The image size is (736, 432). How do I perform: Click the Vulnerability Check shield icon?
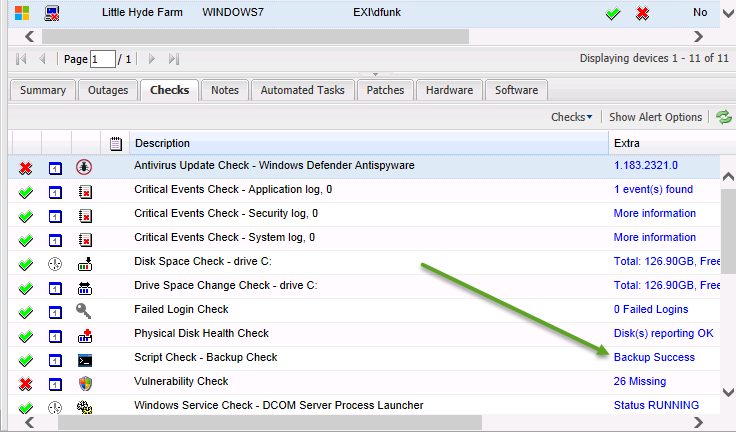point(85,382)
